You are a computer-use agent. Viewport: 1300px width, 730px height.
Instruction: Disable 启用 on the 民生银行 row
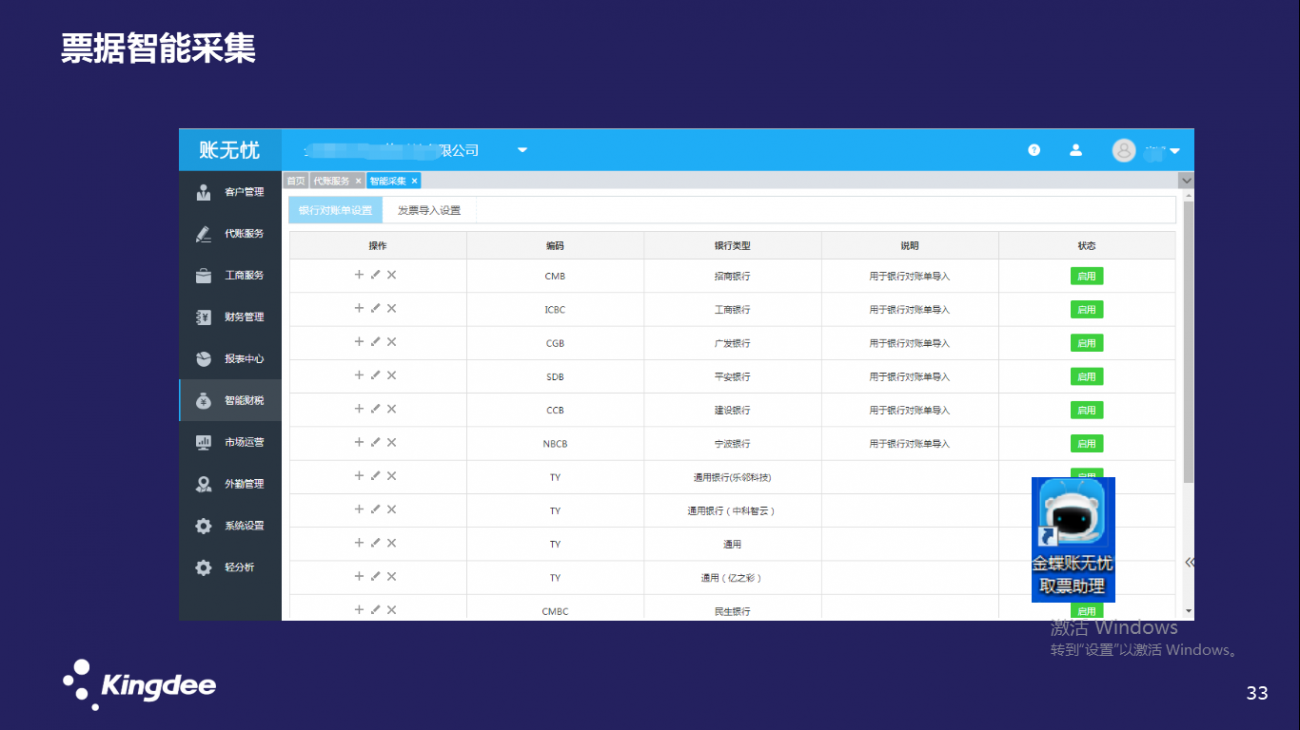tap(1086, 609)
